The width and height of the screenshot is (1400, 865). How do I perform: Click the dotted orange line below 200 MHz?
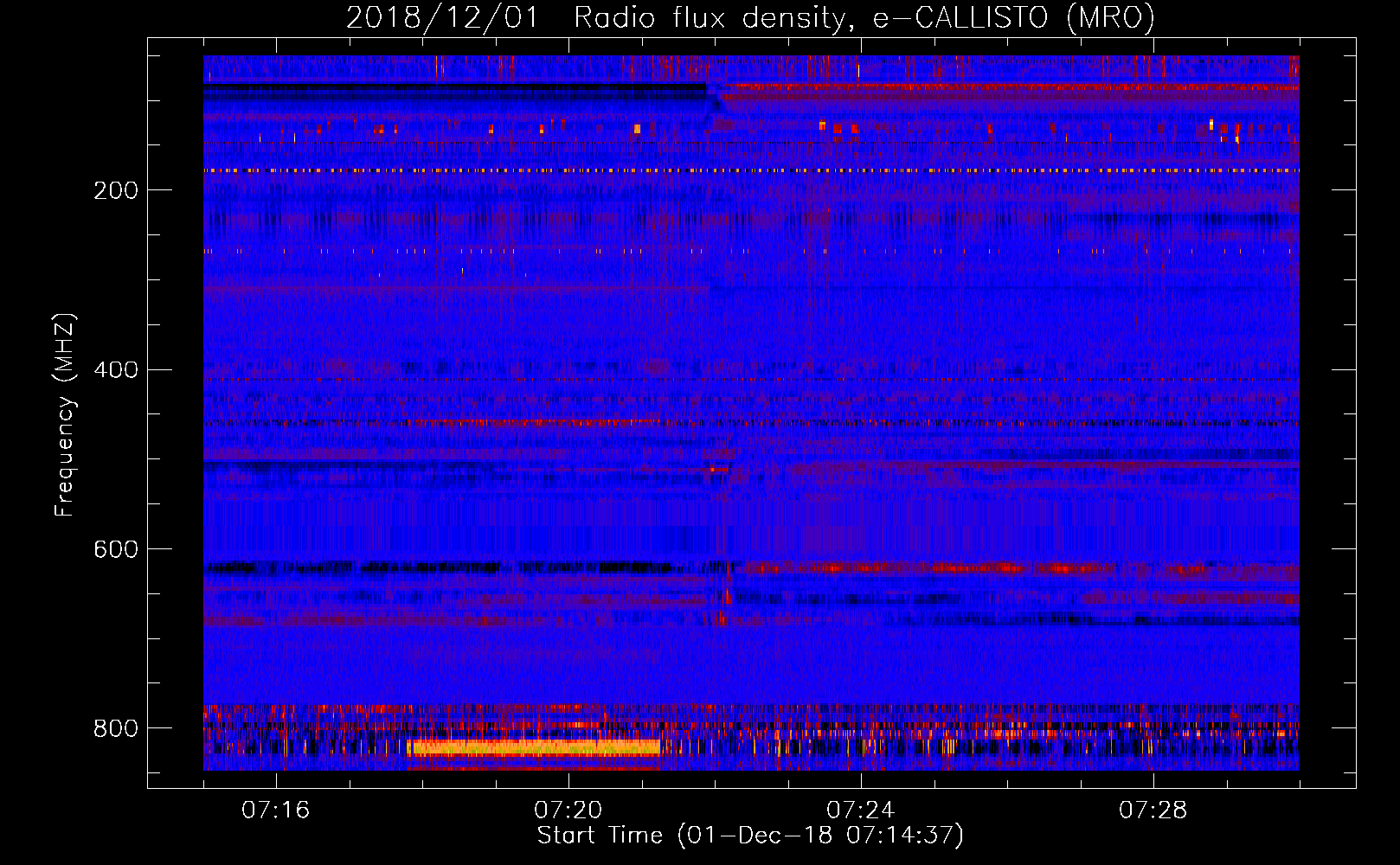coord(606,171)
